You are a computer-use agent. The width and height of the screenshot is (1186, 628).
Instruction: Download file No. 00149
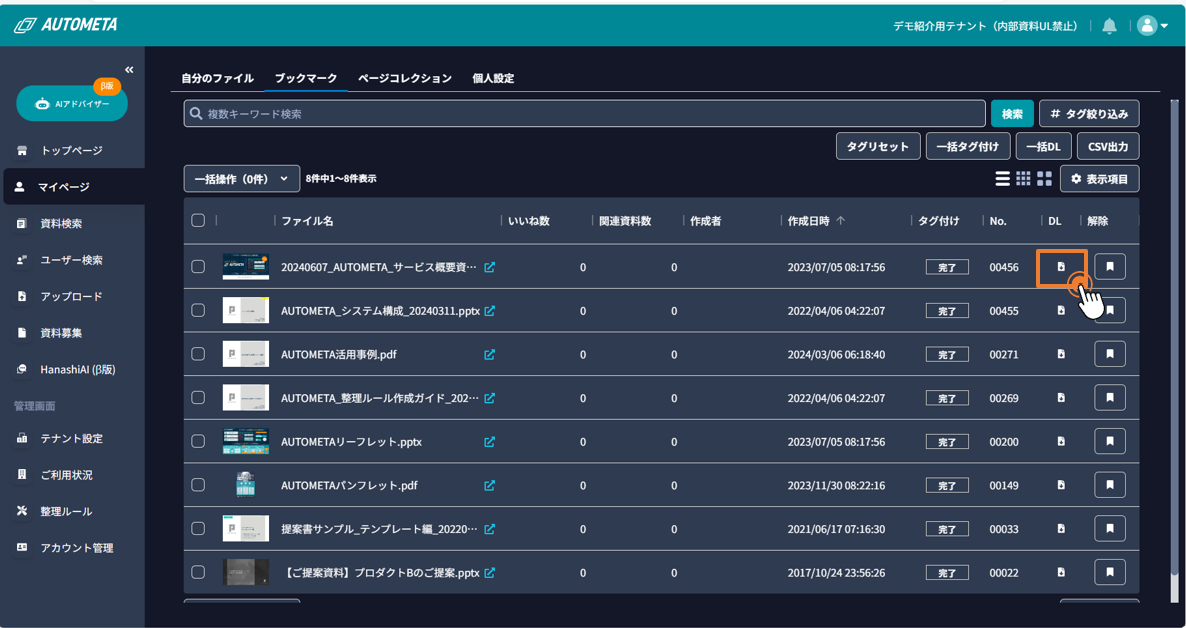point(1061,485)
